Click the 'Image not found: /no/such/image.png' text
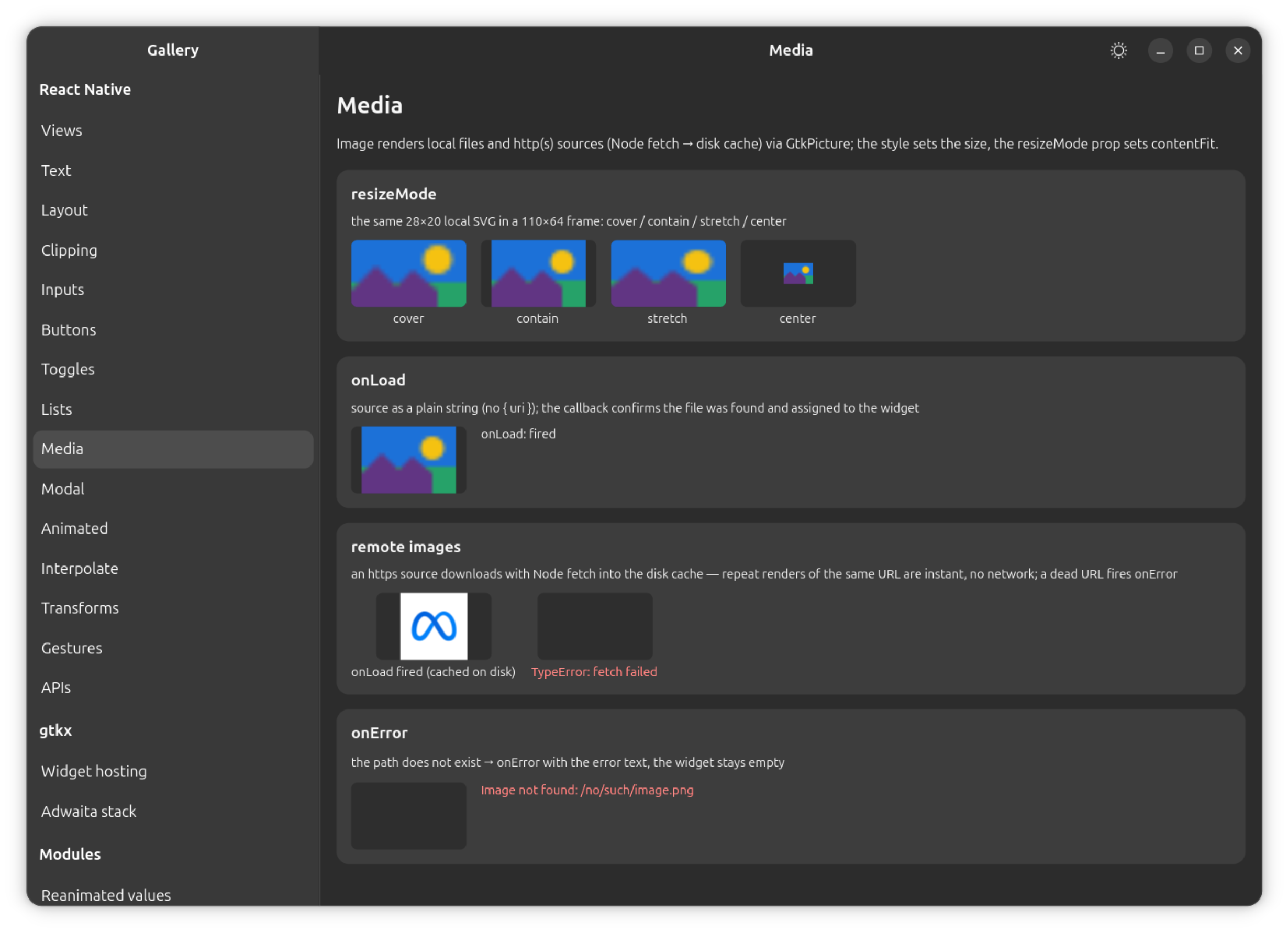 click(587, 790)
